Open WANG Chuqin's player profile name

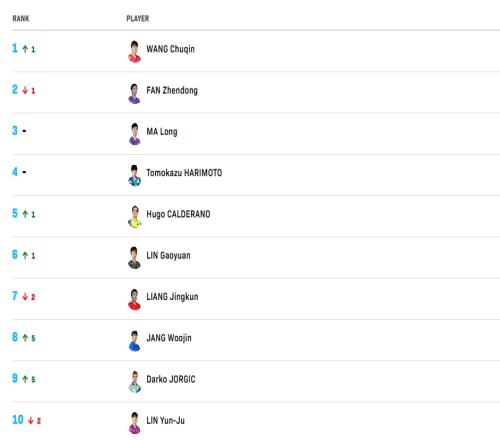pyautogui.click(x=170, y=49)
